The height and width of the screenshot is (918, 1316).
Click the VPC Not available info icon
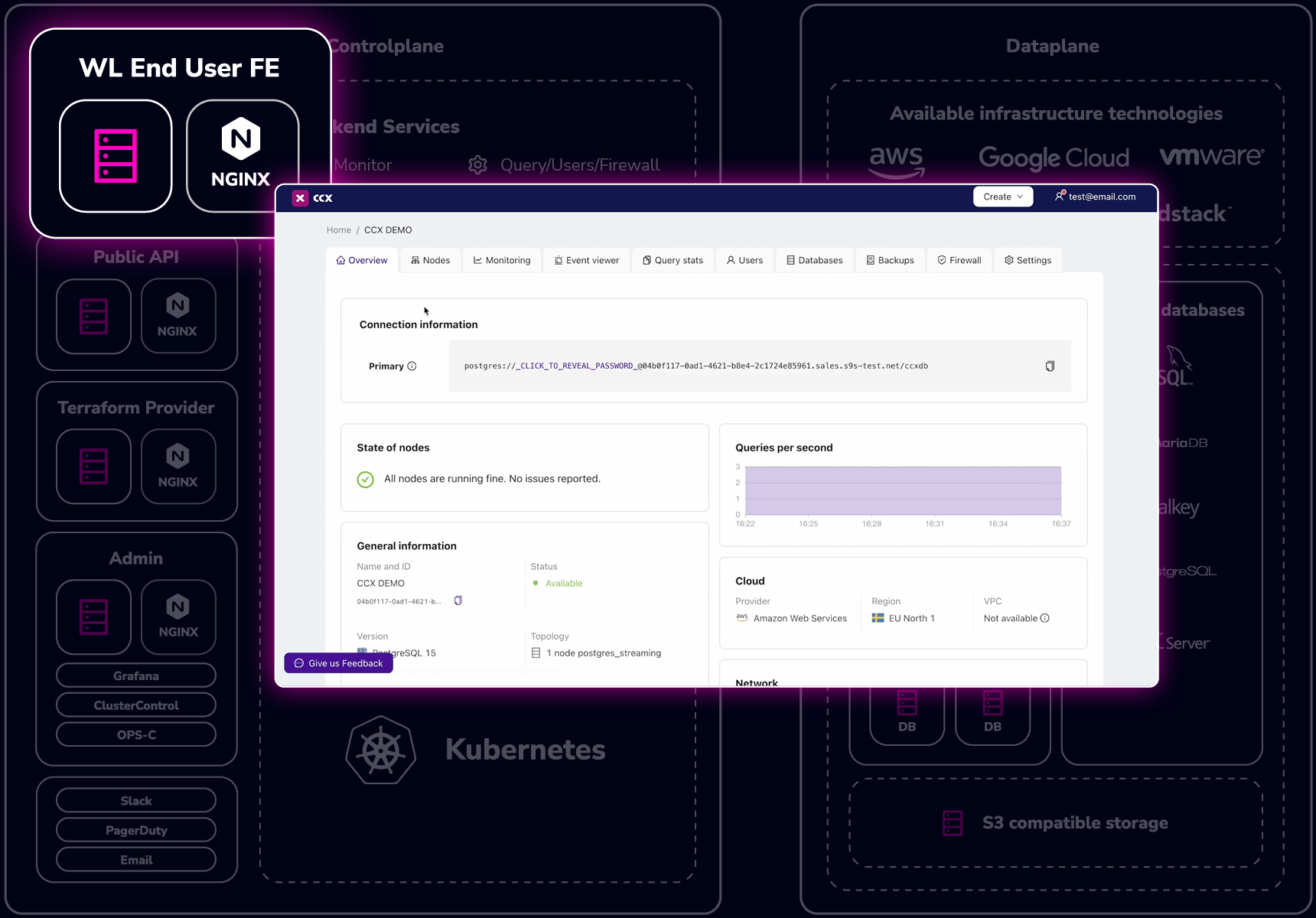1045,618
